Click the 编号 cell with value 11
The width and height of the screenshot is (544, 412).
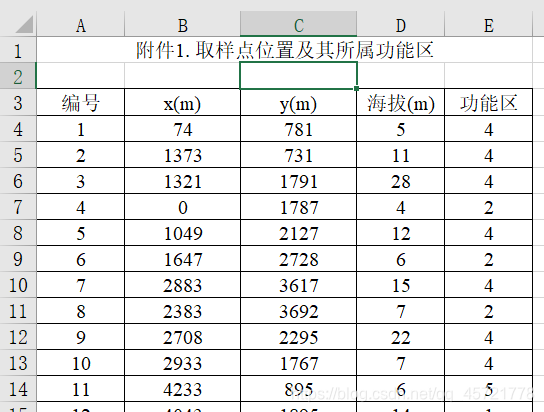click(x=80, y=388)
